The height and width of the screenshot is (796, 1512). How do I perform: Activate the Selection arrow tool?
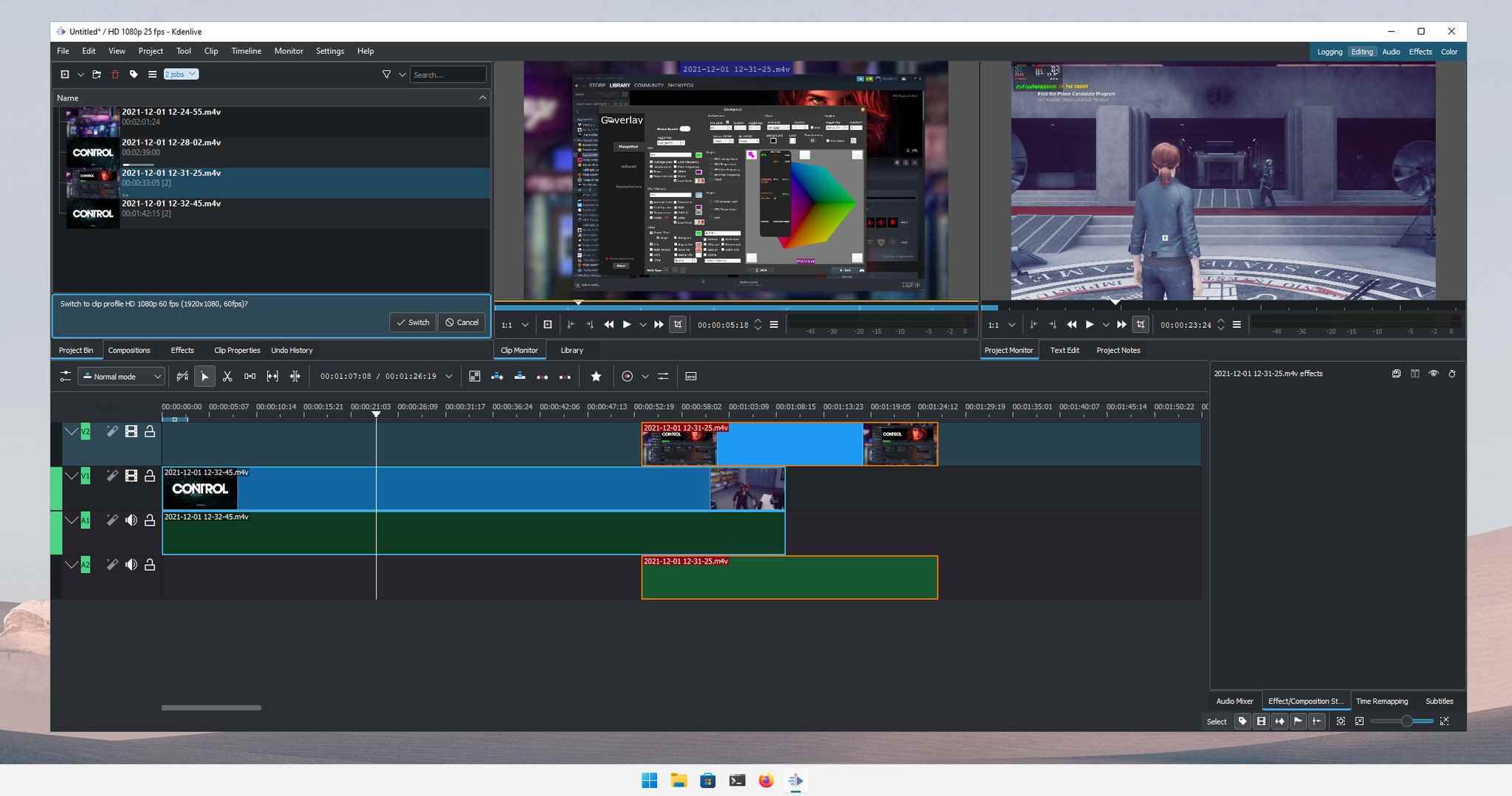coord(205,377)
